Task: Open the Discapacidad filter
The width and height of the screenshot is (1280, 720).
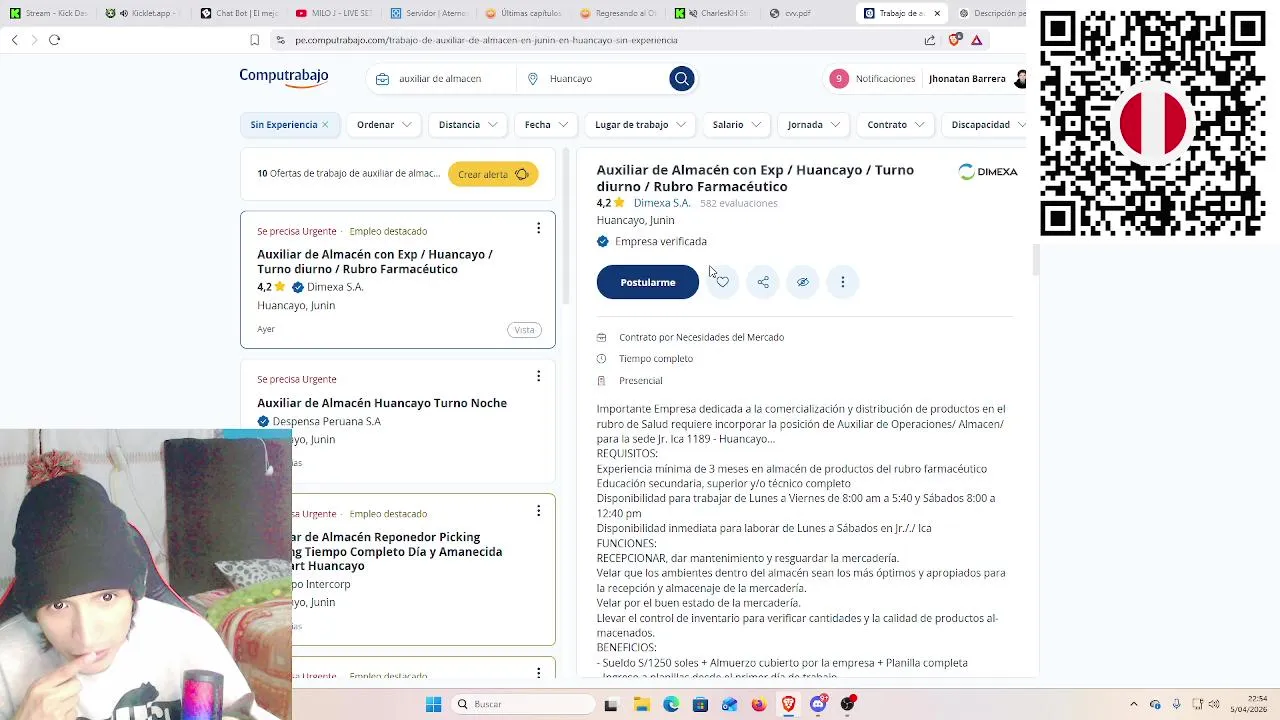Action: pyautogui.click(x=985, y=125)
